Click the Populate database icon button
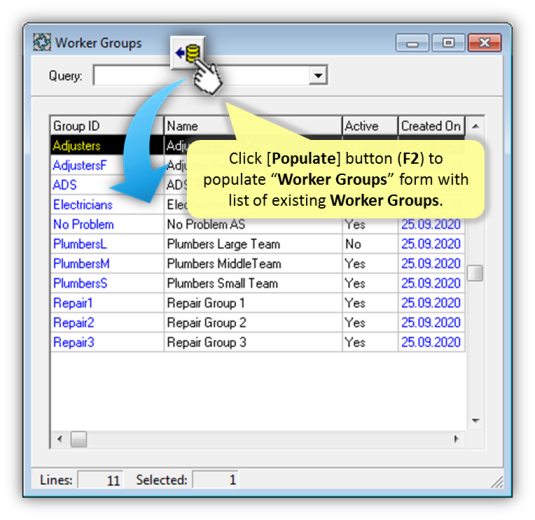Image resolution: width=535 pixels, height=520 pixels. (x=188, y=53)
